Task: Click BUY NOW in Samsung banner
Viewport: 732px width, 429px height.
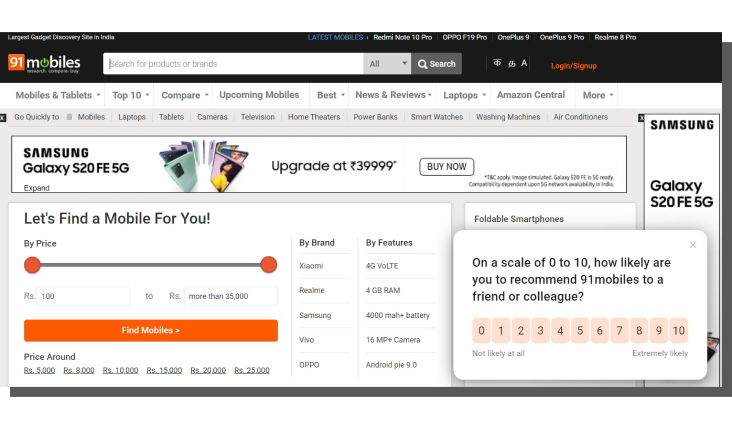Action: click(x=447, y=167)
